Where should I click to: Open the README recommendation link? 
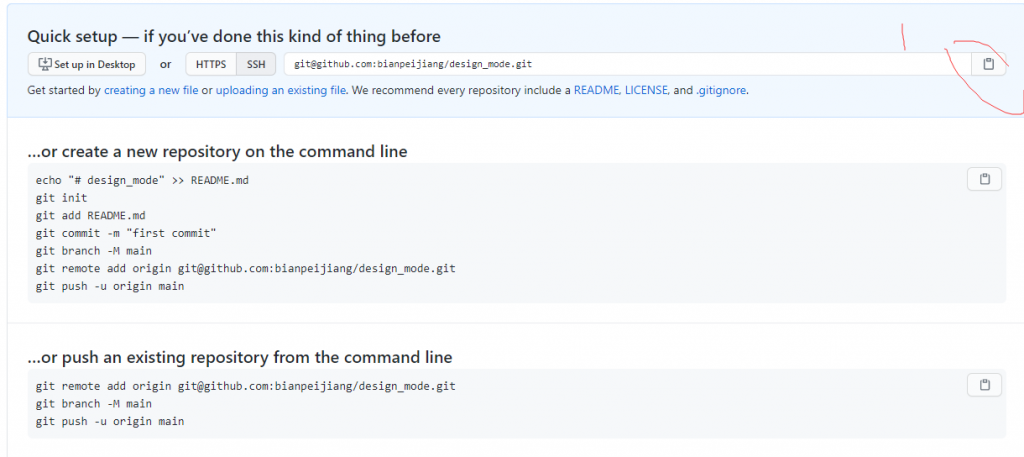[597, 91]
